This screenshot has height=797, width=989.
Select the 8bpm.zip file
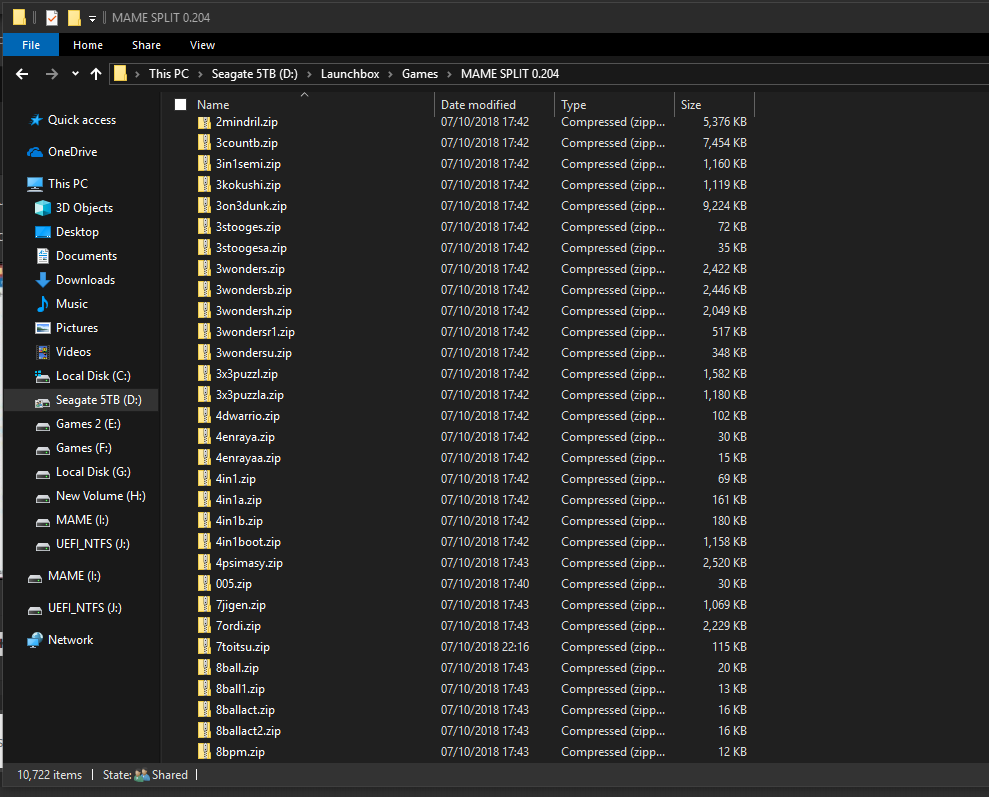coord(240,752)
